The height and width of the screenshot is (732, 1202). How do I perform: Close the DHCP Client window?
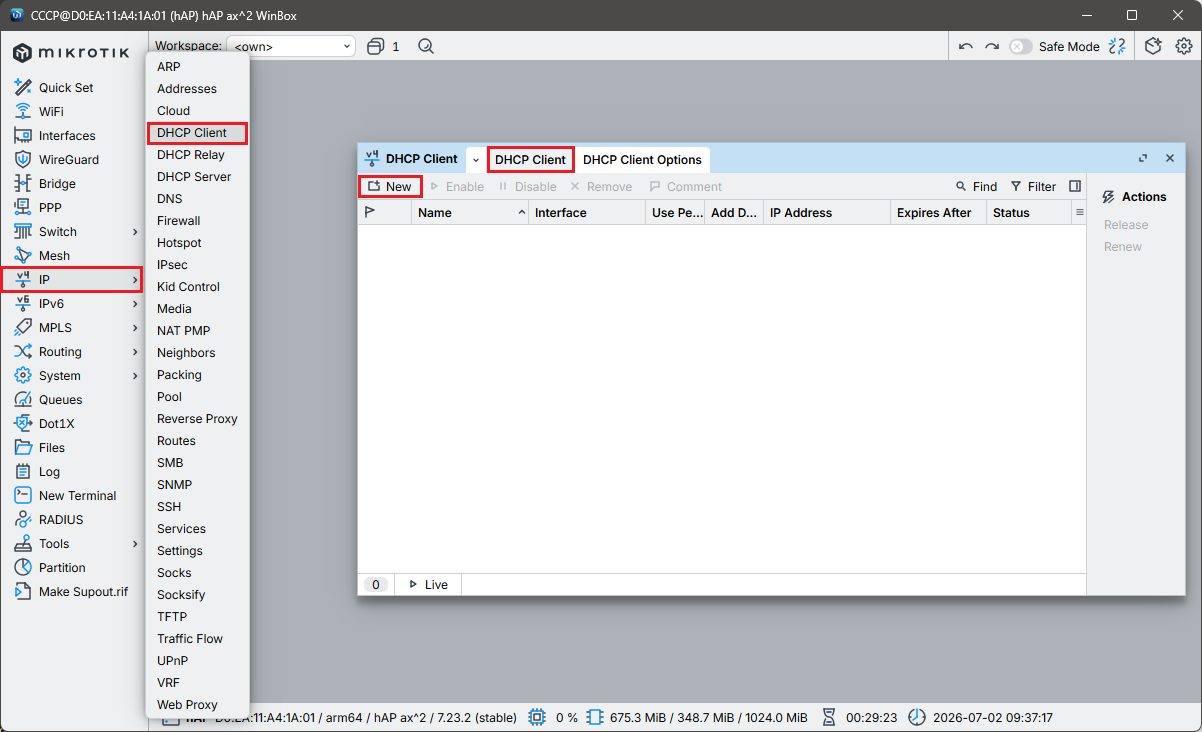(1170, 158)
